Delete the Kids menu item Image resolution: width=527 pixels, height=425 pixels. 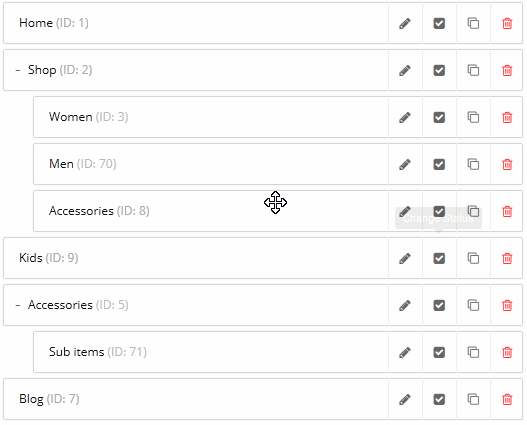507,258
